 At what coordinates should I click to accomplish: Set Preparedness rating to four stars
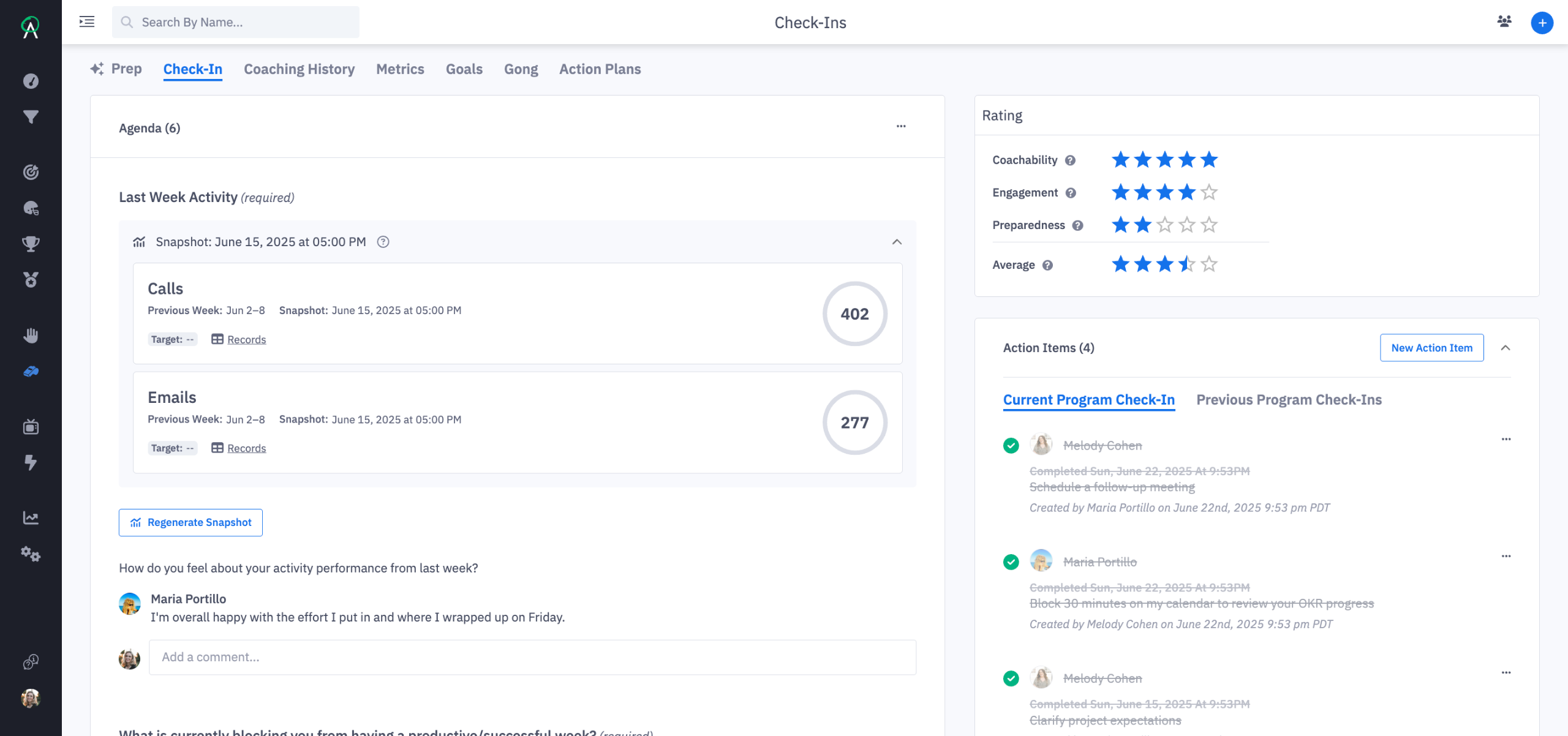pos(1186,225)
